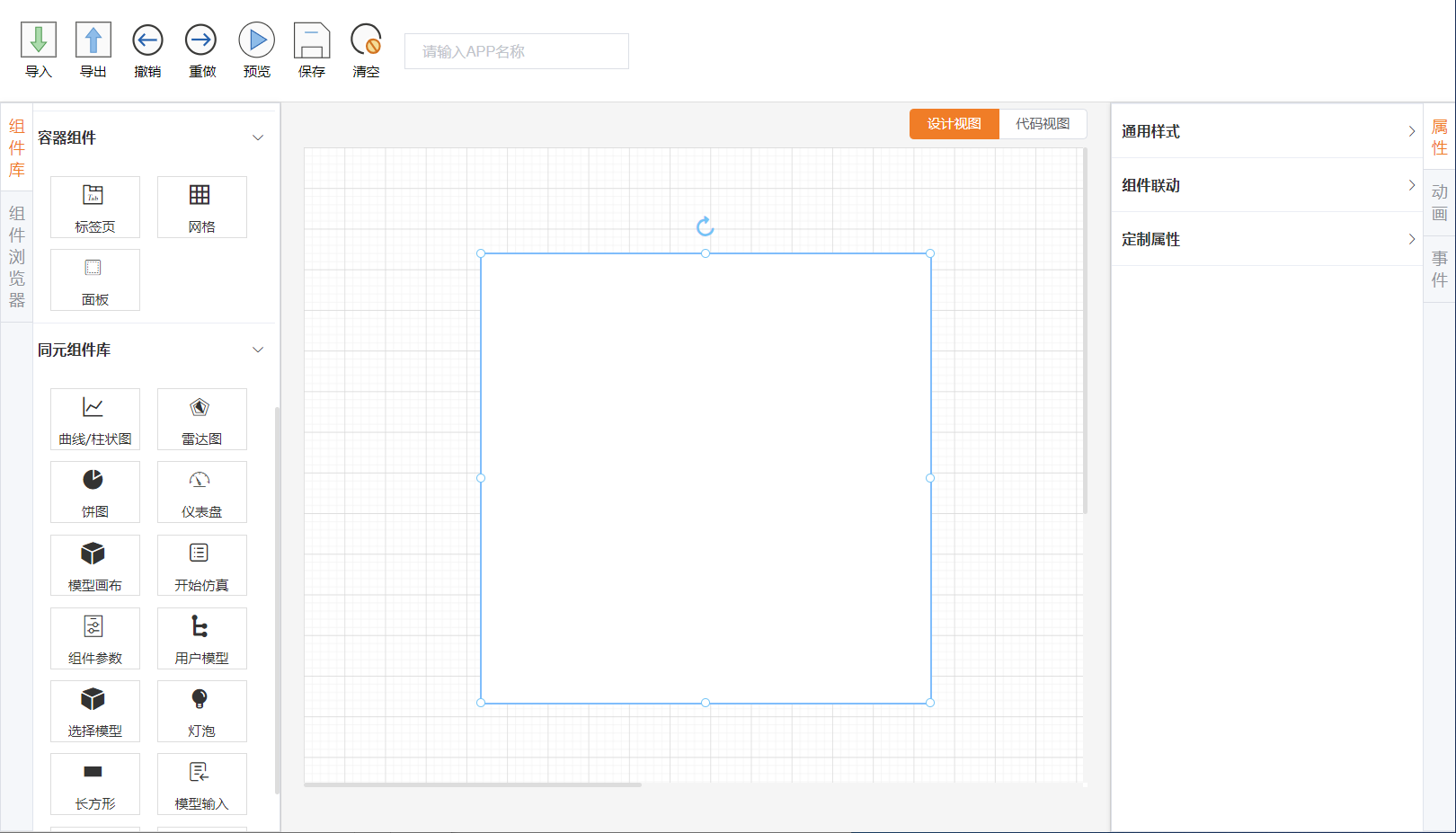Image resolution: width=1456 pixels, height=833 pixels.
Task: Click the rotate handle above selected component
Action: pyautogui.click(x=706, y=226)
